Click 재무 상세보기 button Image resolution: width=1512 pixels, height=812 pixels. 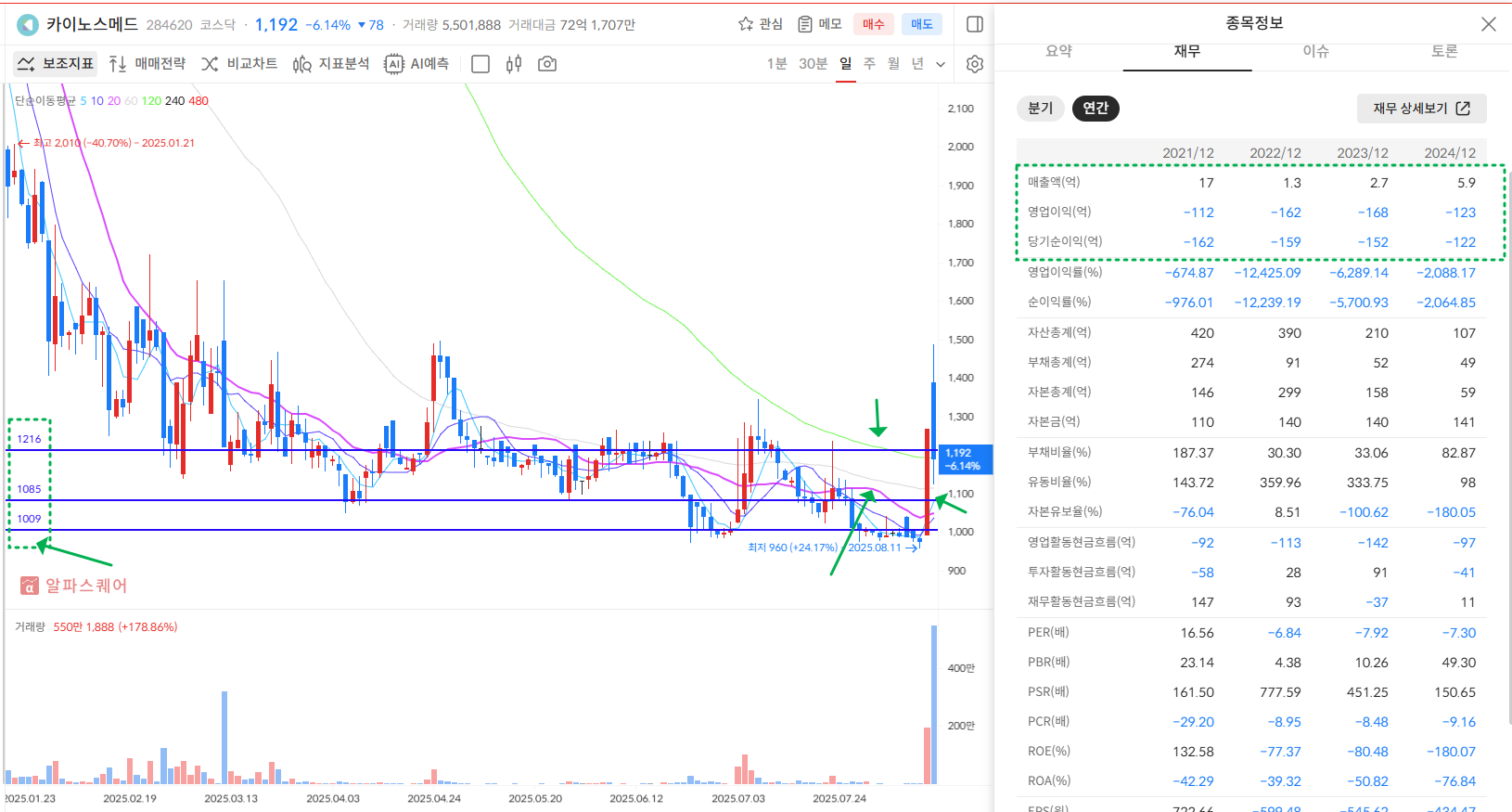click(x=1421, y=109)
